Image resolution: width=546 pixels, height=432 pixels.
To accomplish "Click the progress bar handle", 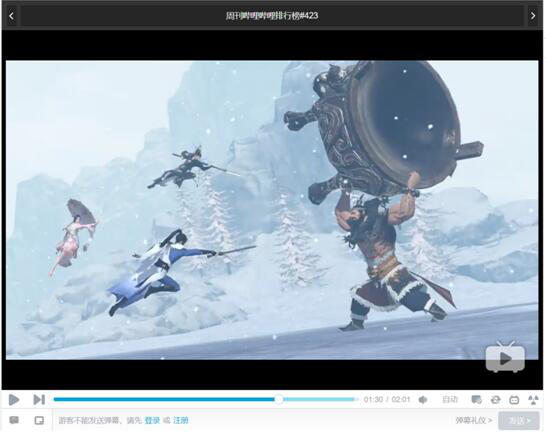I will tap(279, 400).
